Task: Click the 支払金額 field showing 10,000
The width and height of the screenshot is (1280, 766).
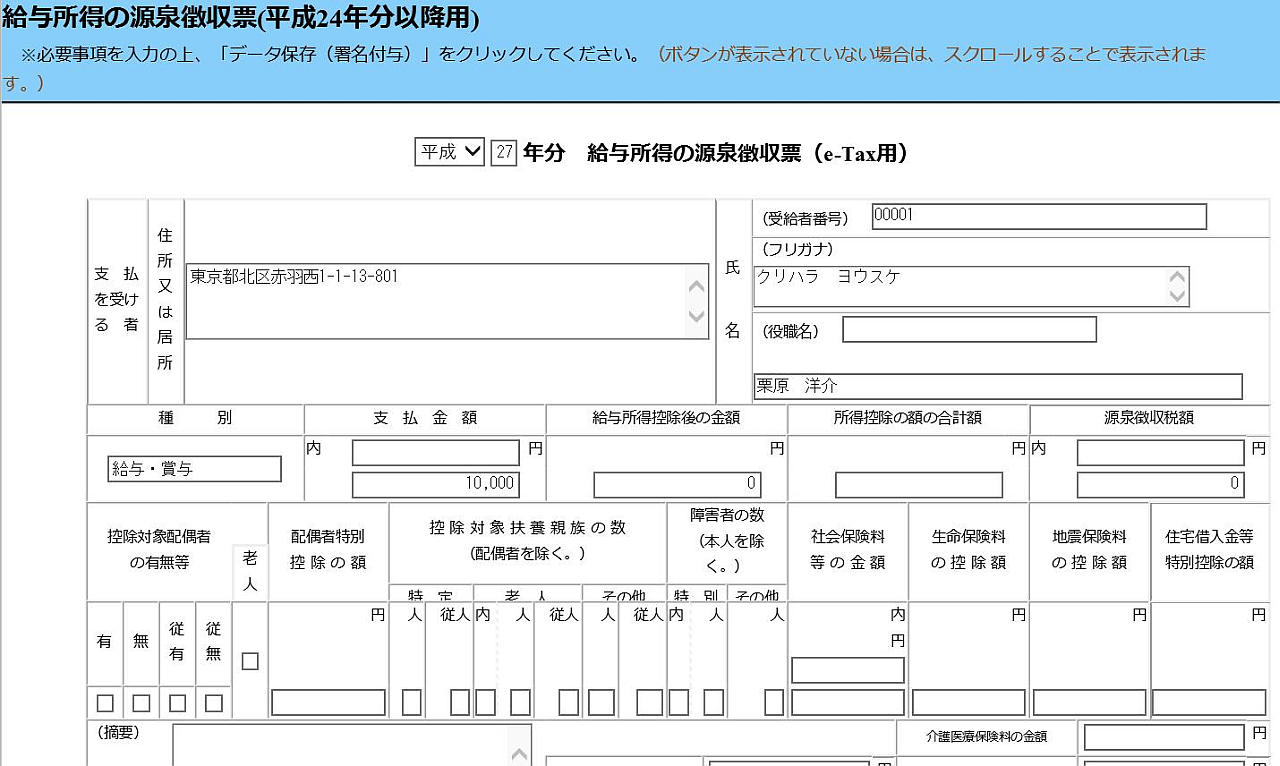Action: tap(435, 484)
